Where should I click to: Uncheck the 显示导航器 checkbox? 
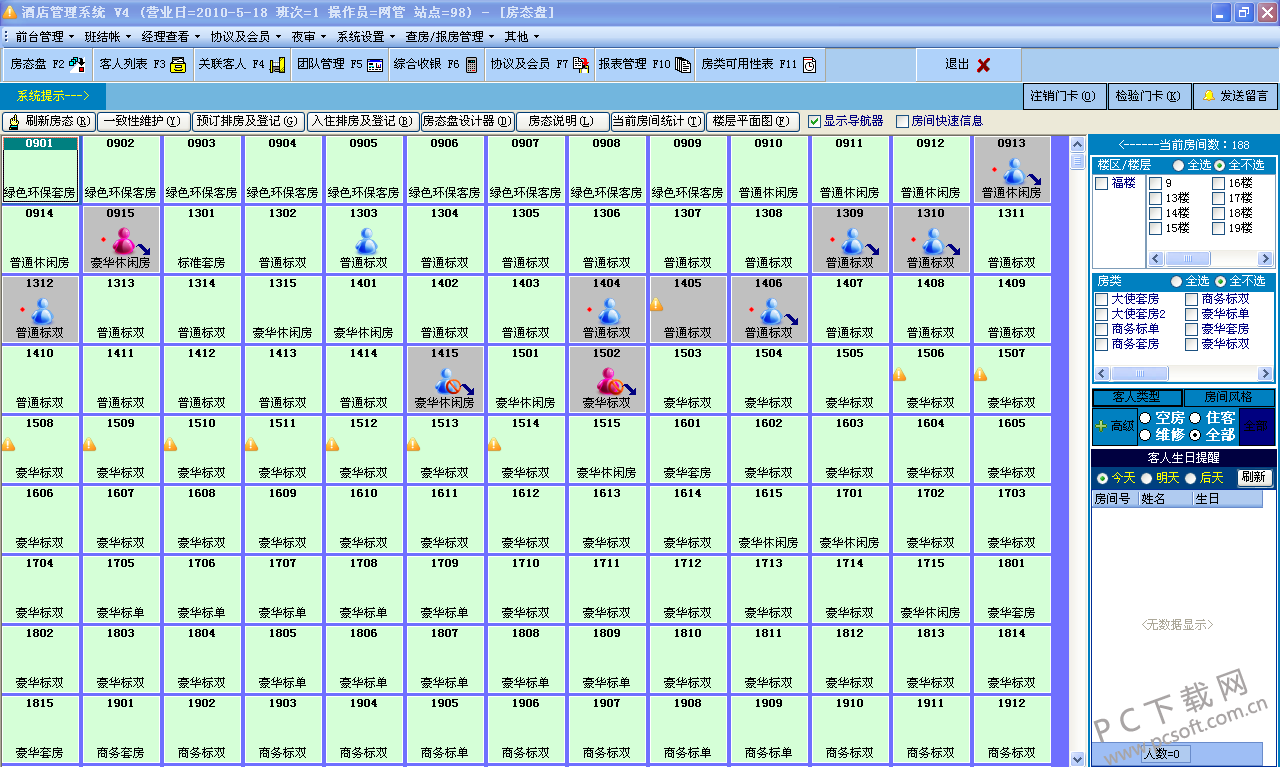[814, 121]
